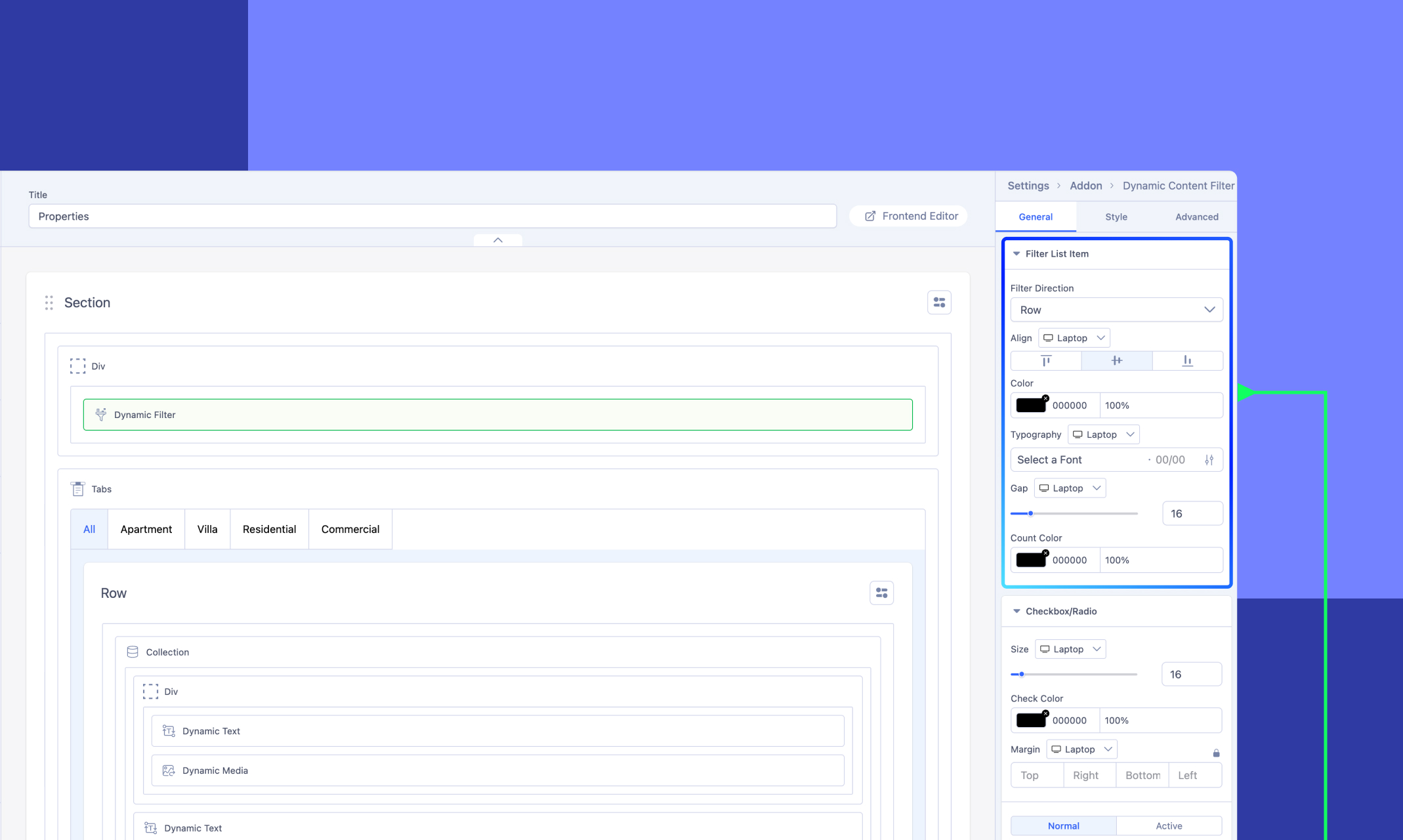Select the Dynamic Filter addon icon
This screenshot has width=1403, height=840.
tap(101, 415)
